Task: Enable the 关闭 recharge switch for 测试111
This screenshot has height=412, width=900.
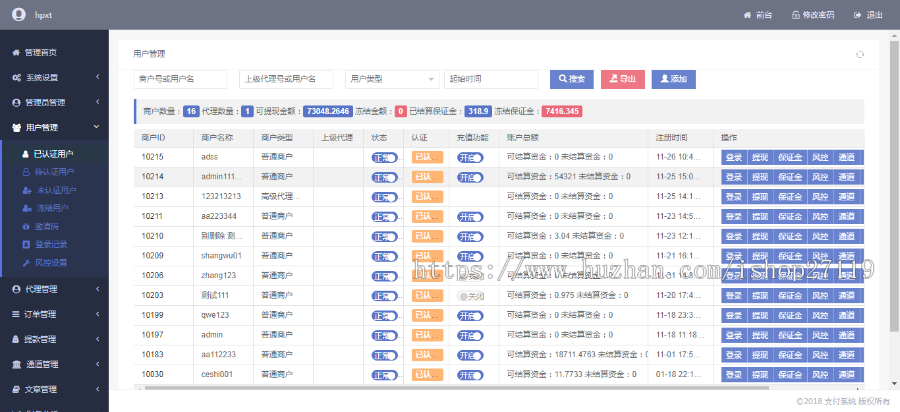Action: 470,296
